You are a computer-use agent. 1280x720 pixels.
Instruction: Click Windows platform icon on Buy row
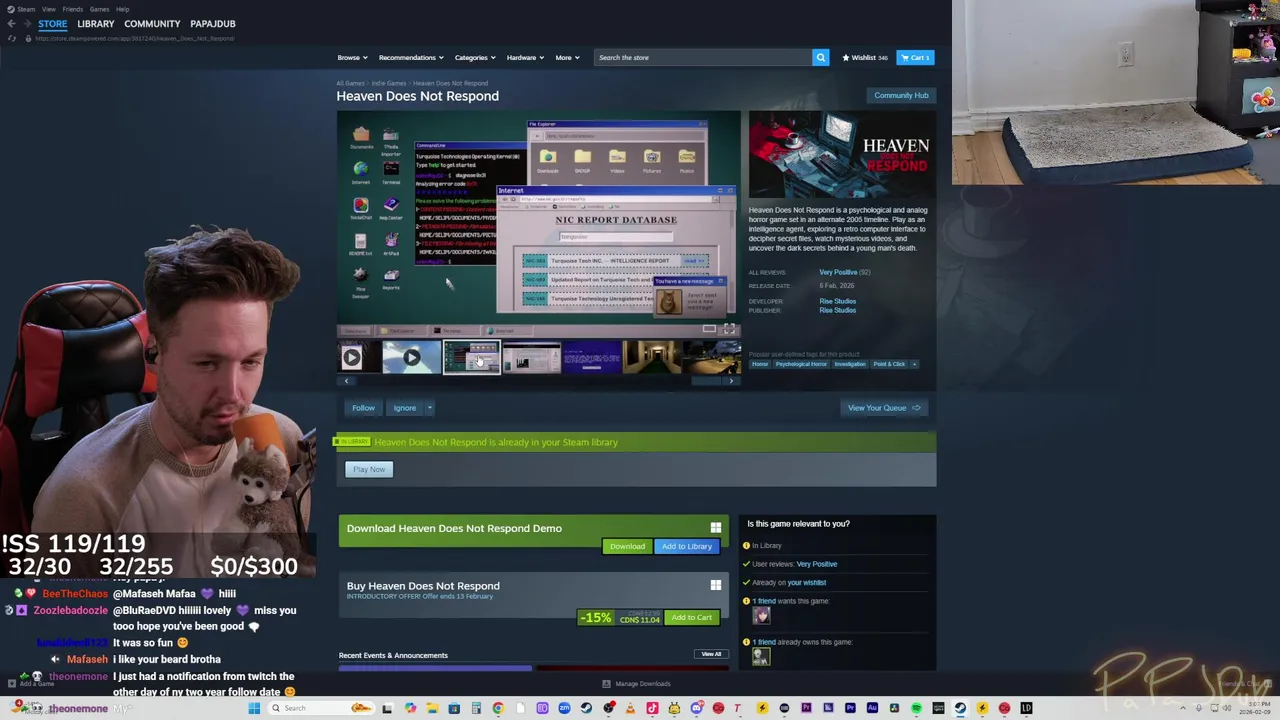click(x=715, y=585)
